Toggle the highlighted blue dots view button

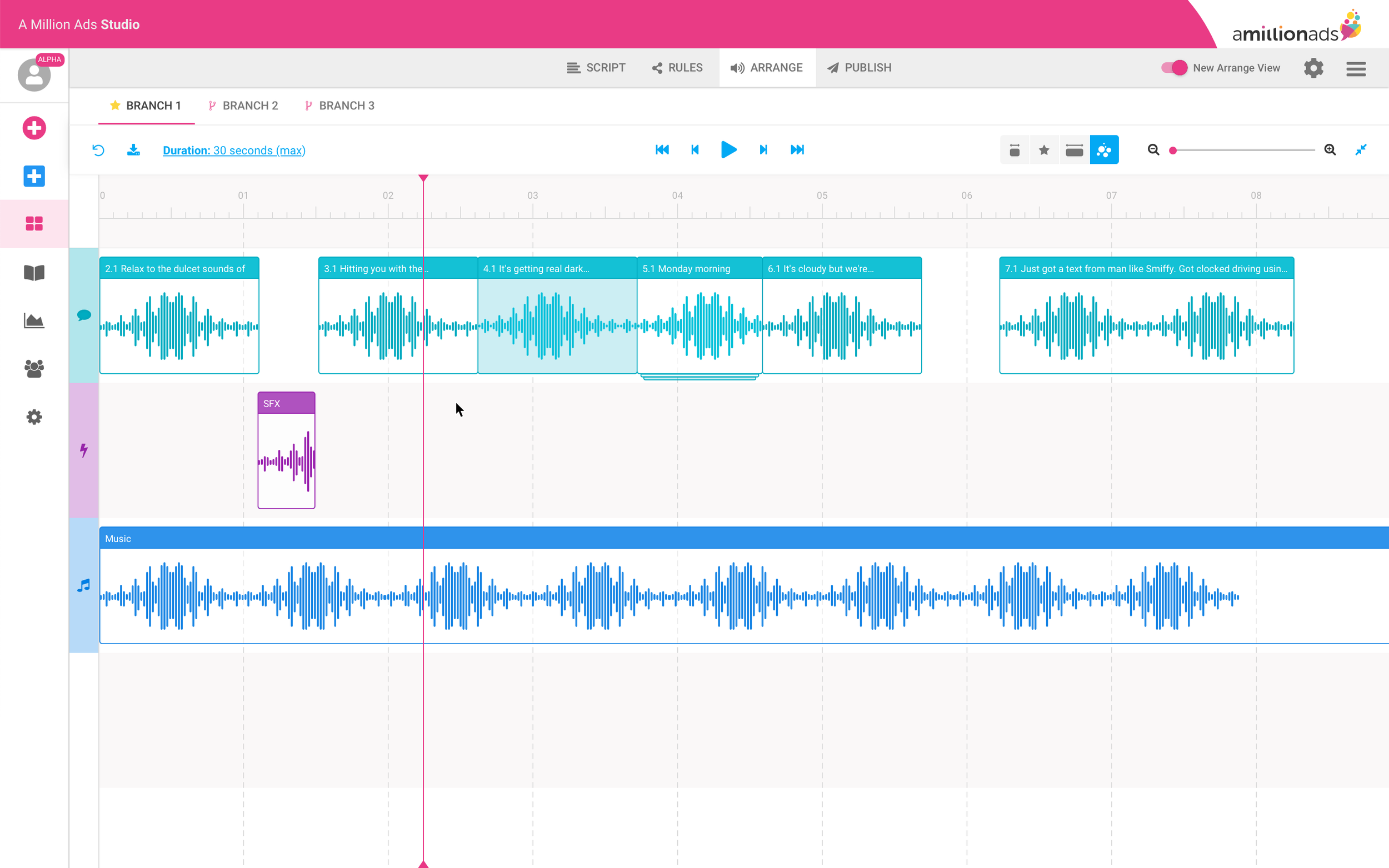(1103, 150)
